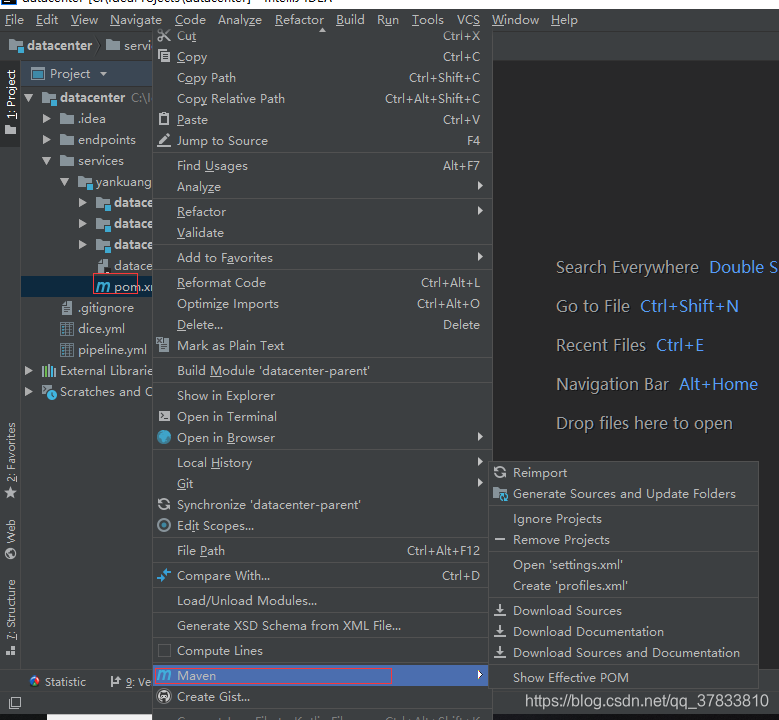Choose Reformat Code entry
This screenshot has height=720, width=779.
[322, 283]
